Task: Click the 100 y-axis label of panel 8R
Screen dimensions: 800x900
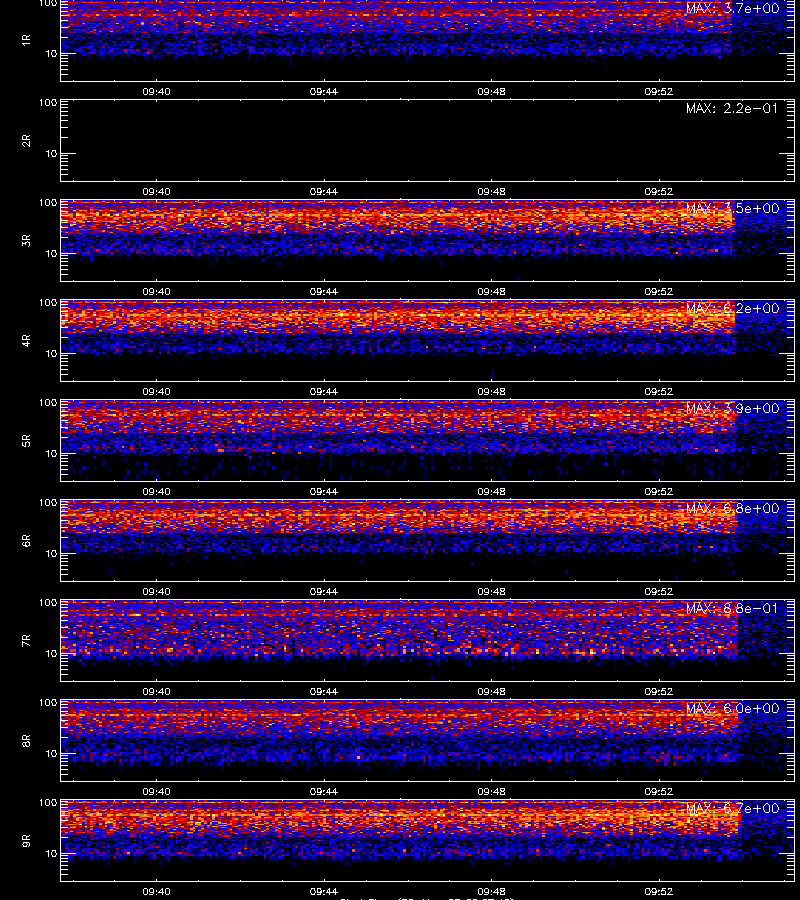Action: pos(48,703)
